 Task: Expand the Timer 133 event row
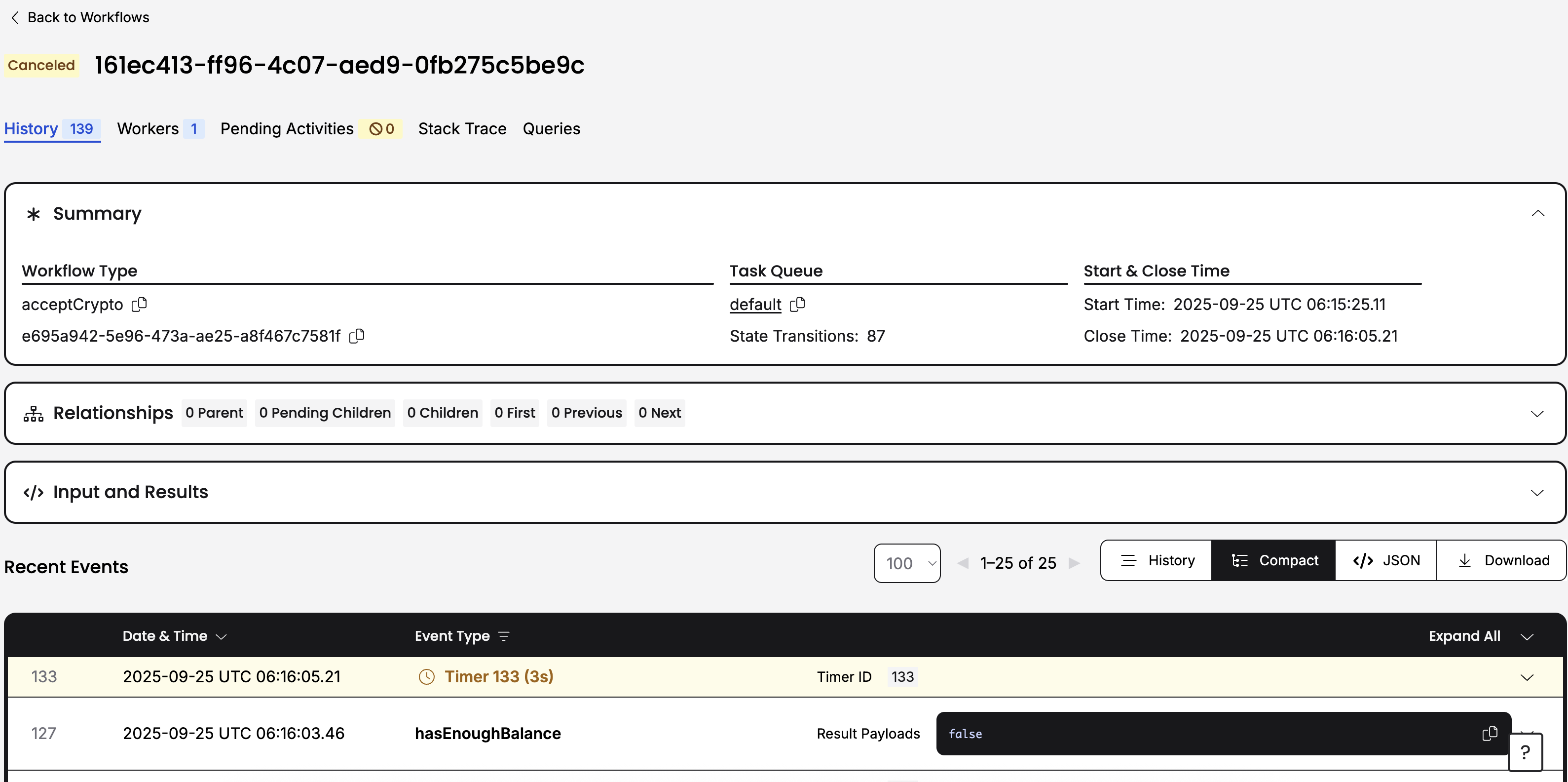1527,677
